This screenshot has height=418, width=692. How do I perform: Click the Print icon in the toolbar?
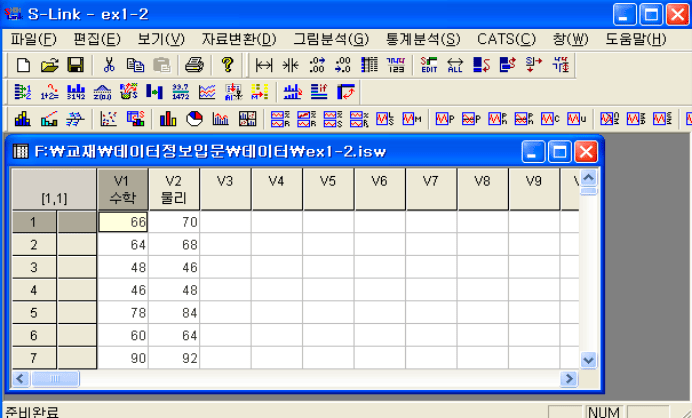click(194, 65)
